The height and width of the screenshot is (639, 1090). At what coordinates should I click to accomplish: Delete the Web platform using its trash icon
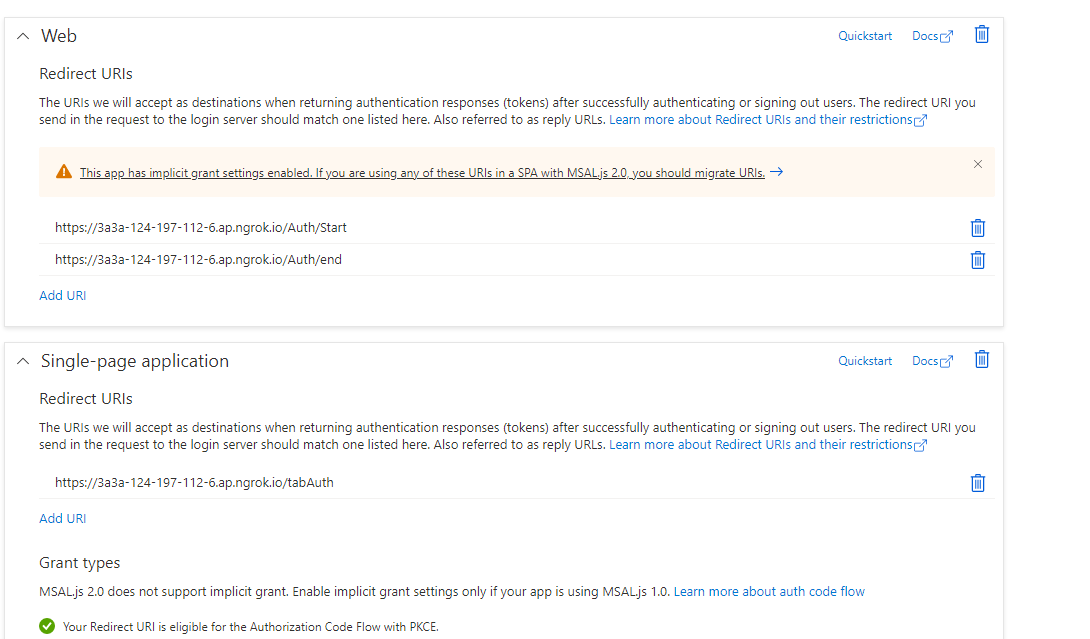click(981, 34)
